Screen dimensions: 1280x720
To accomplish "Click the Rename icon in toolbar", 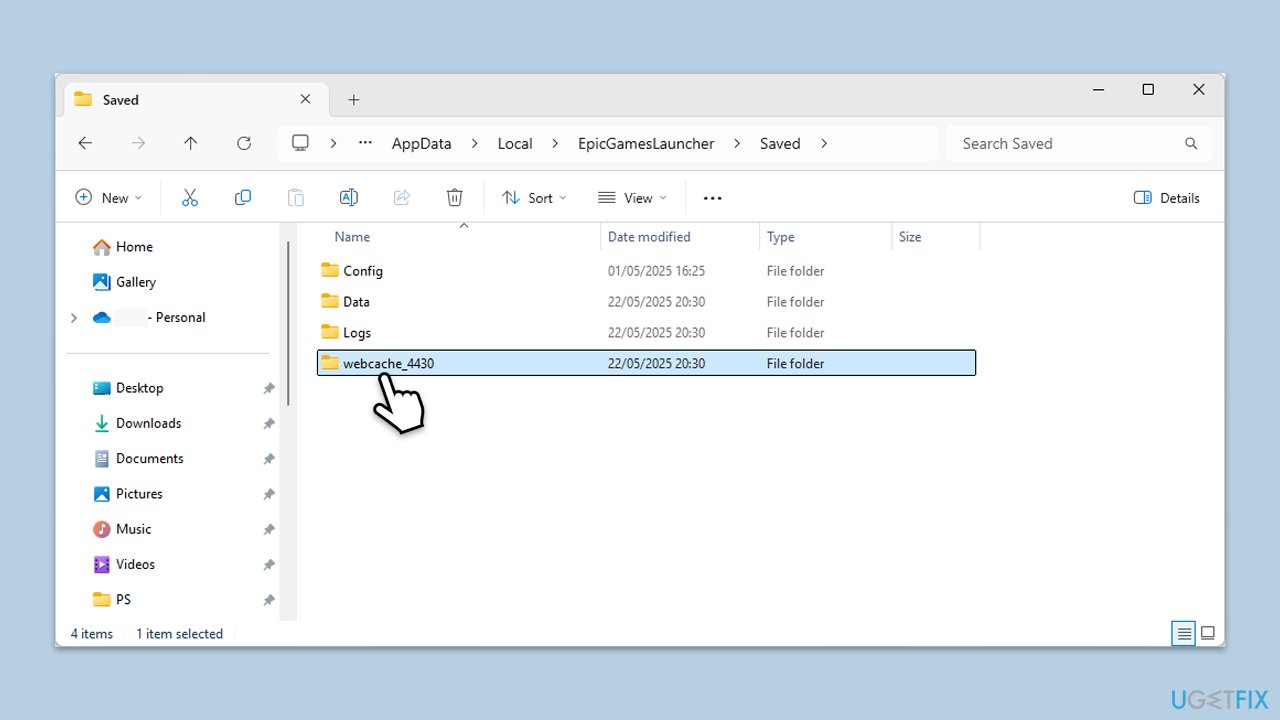I will coord(348,198).
